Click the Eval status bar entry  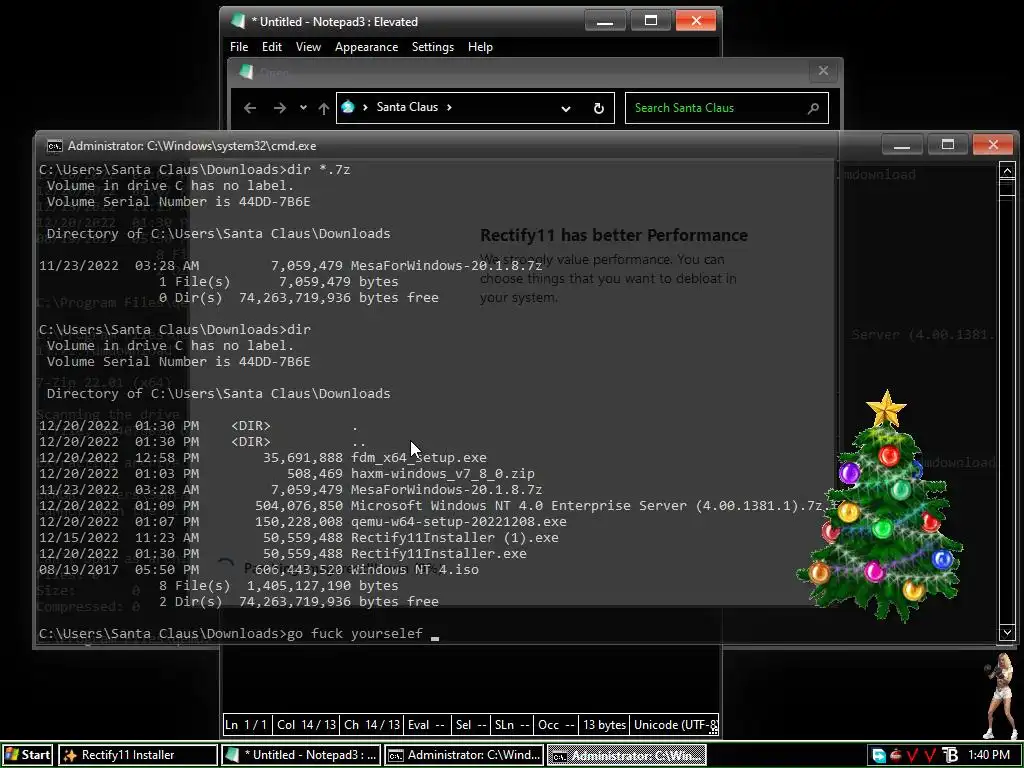click(426, 725)
